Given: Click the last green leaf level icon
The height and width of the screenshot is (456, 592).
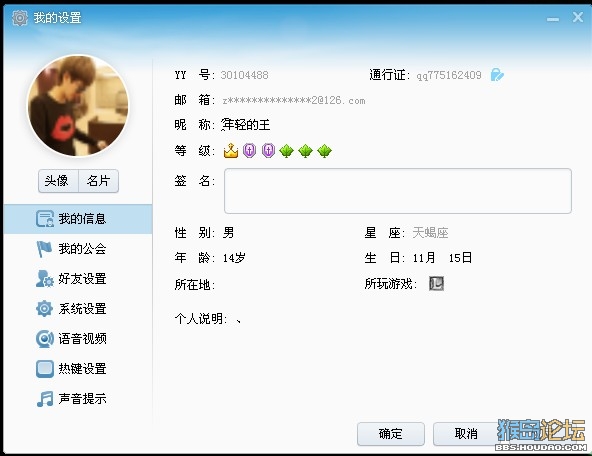Looking at the screenshot, I should (x=324, y=151).
